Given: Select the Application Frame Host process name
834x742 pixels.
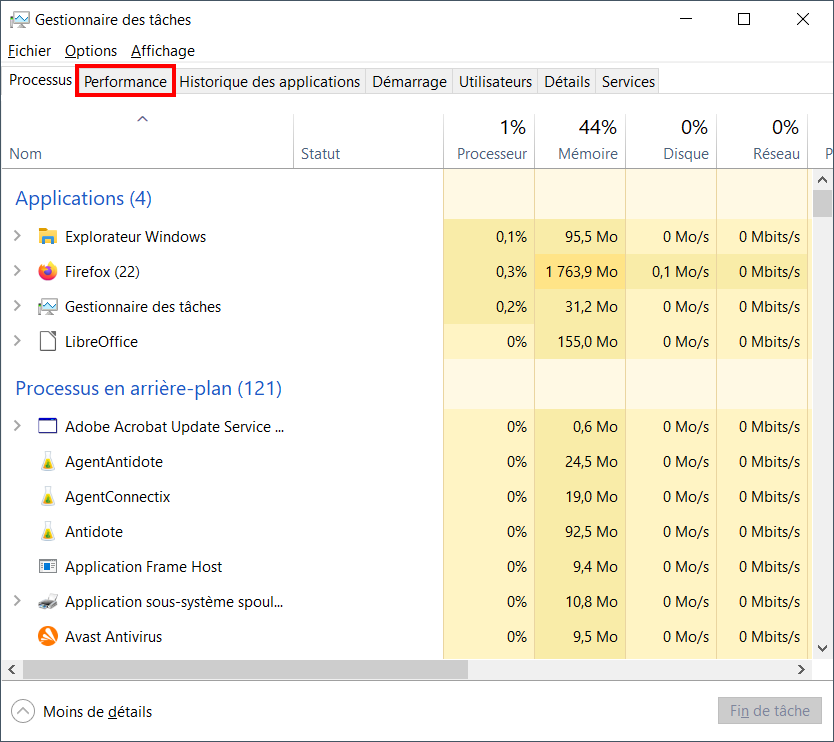Looking at the screenshot, I should 144,567.
